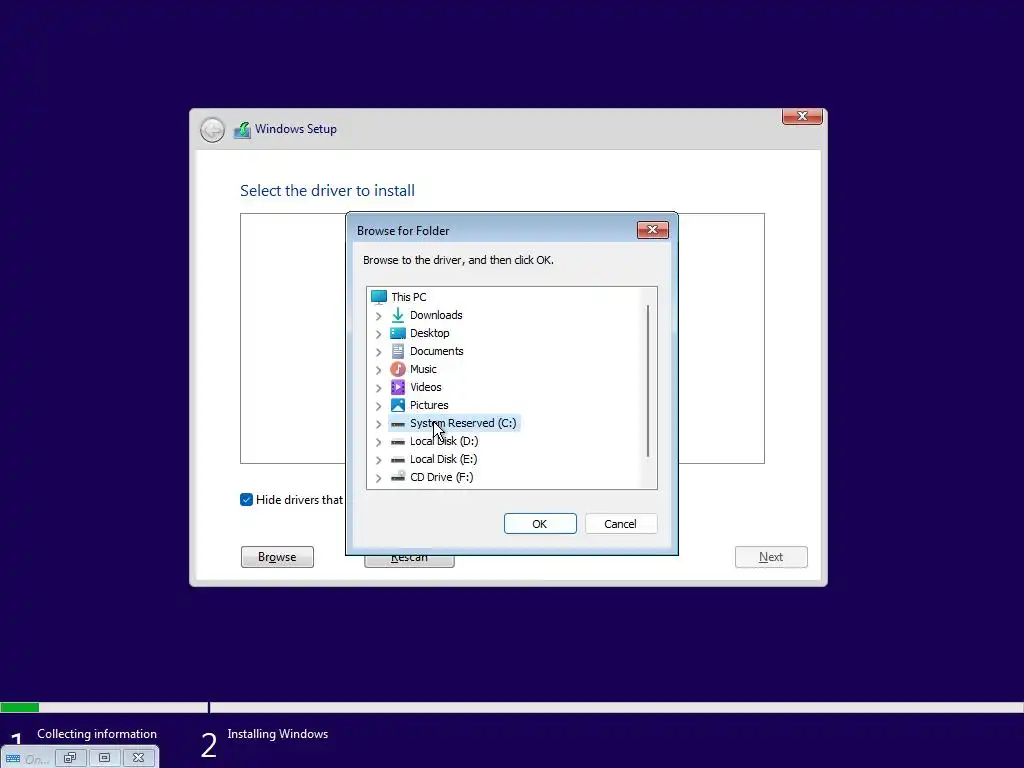Expand the Pictures tree node
The image size is (1024, 768).
pos(378,406)
